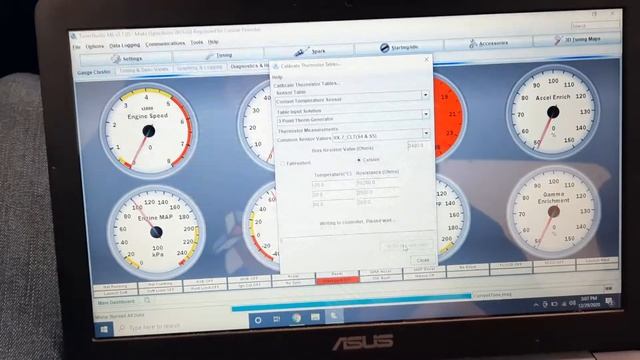640x360 pixels.
Task: Open Task View on the taskbar
Action: (x=277, y=319)
